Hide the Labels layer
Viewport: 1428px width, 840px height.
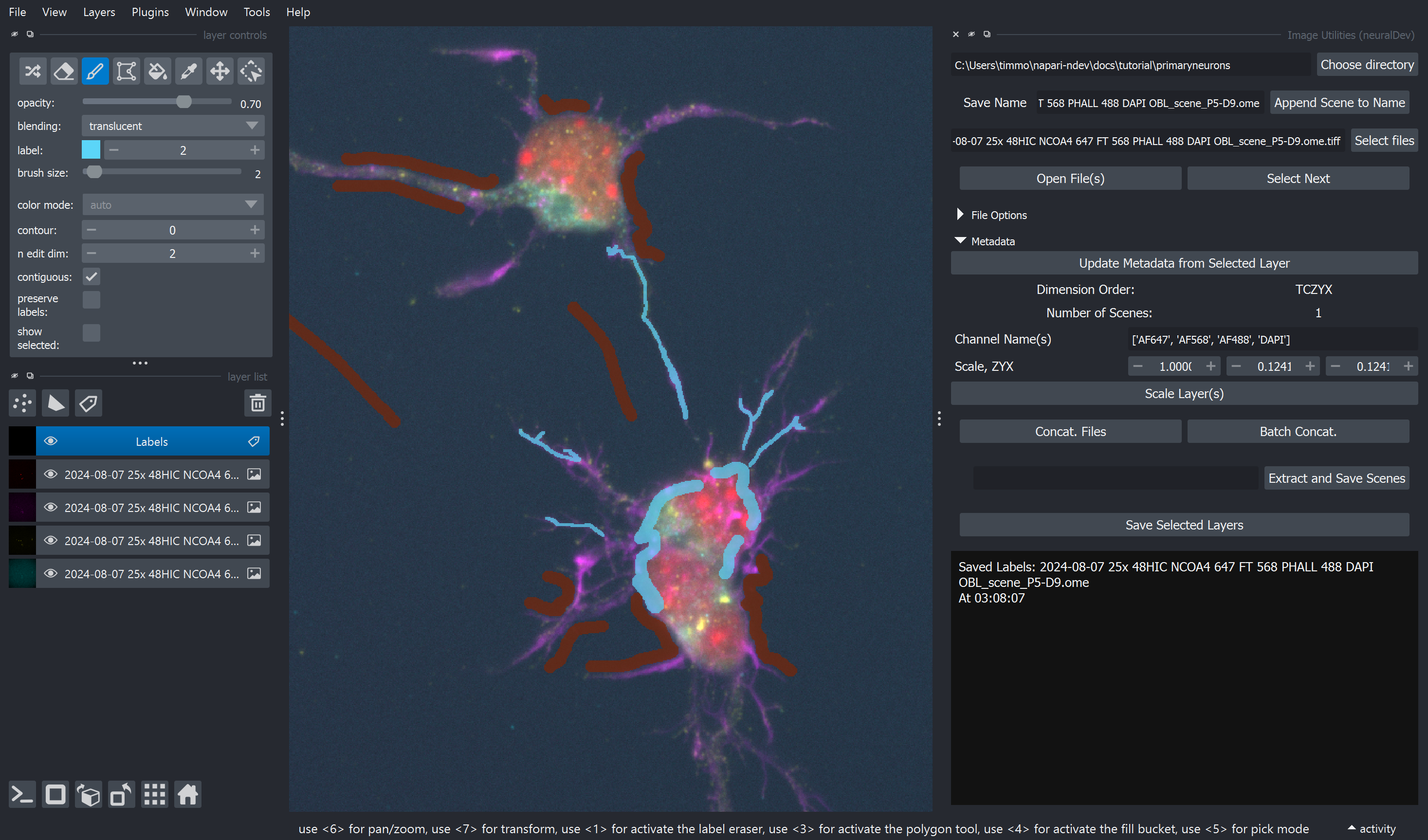[51, 441]
